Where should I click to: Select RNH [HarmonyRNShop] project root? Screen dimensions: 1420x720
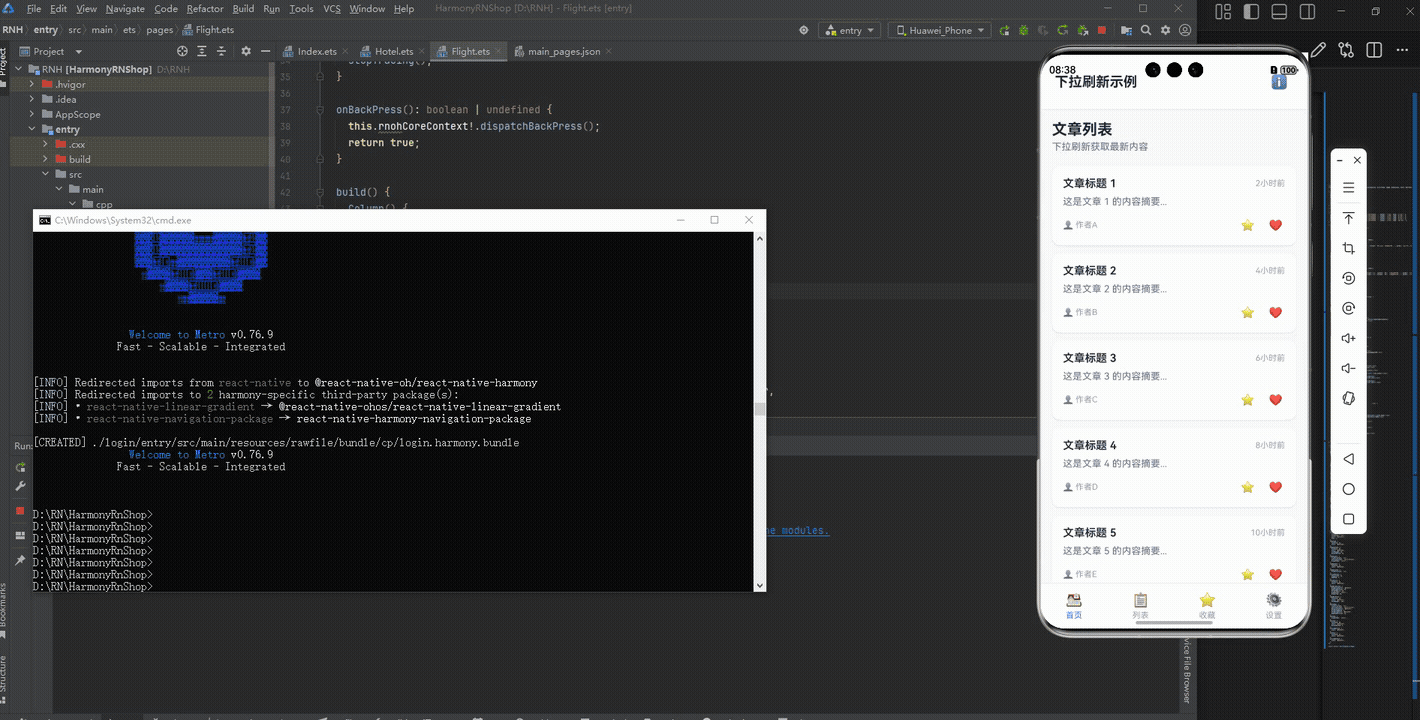click(x=96, y=69)
